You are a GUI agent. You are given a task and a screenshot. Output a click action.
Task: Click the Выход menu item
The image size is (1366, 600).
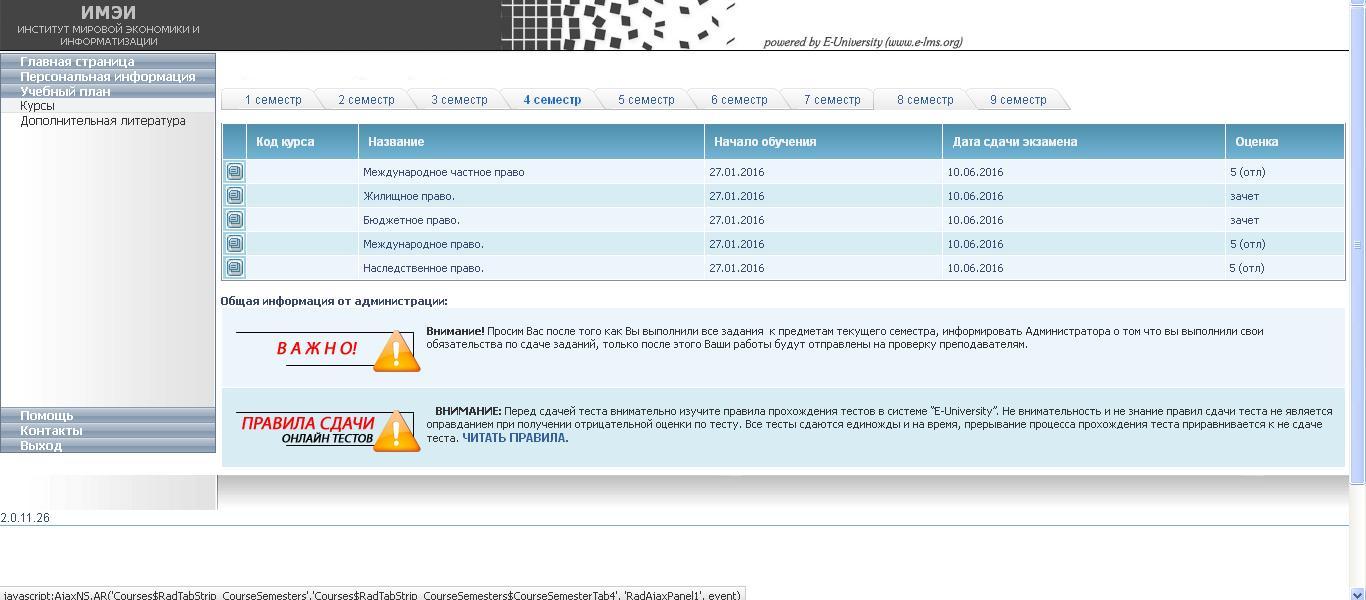(41, 445)
